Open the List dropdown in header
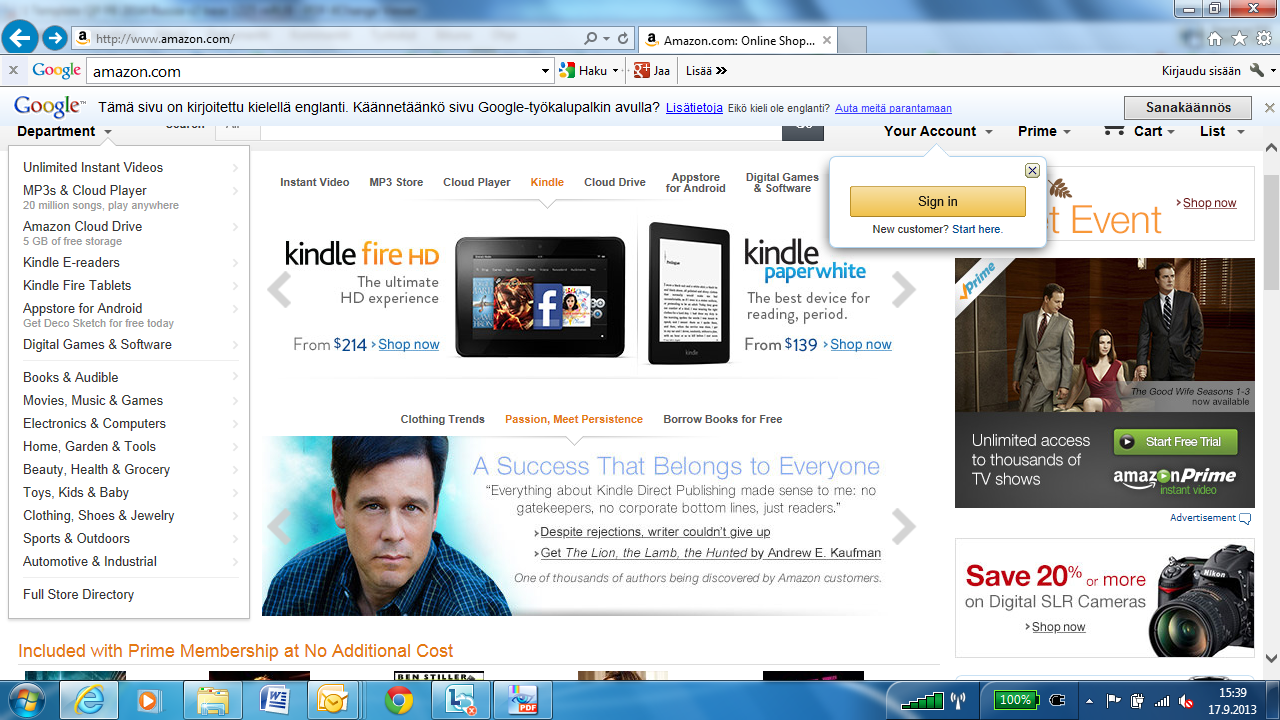The image size is (1280, 720). point(1222,131)
